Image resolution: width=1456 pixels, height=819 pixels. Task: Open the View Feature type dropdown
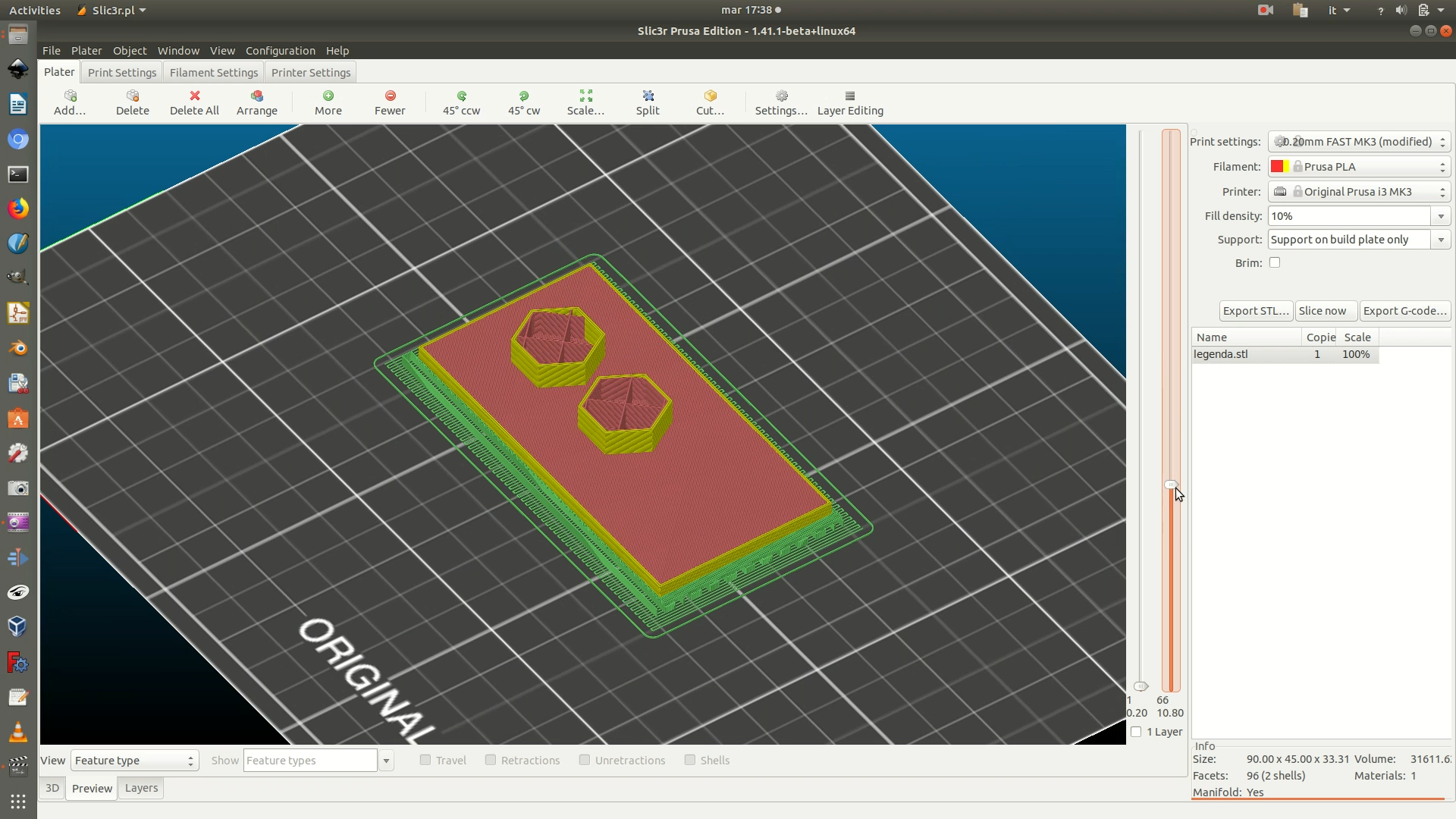(135, 761)
